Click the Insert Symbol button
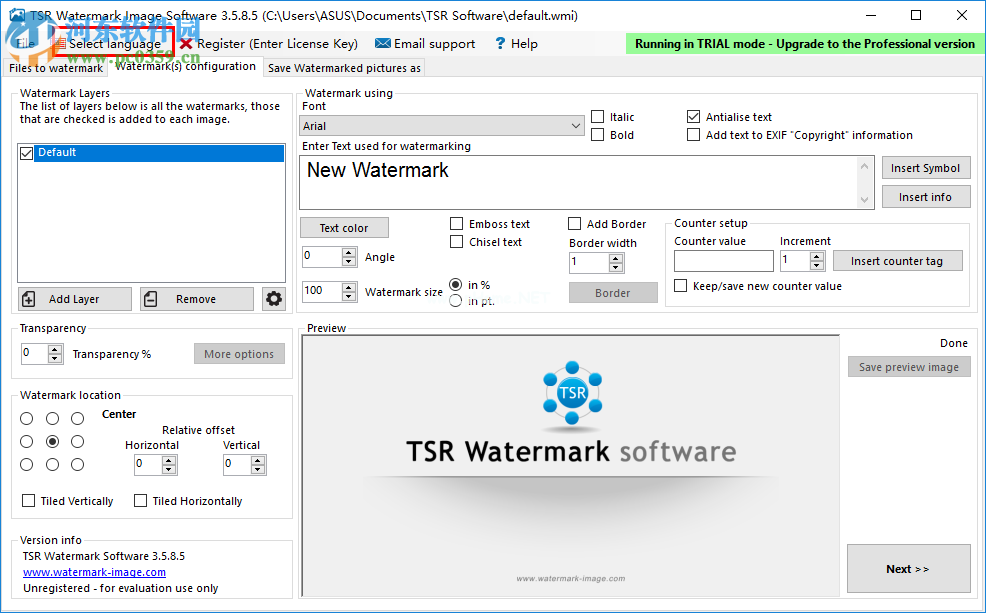986x613 pixels. pos(926,167)
